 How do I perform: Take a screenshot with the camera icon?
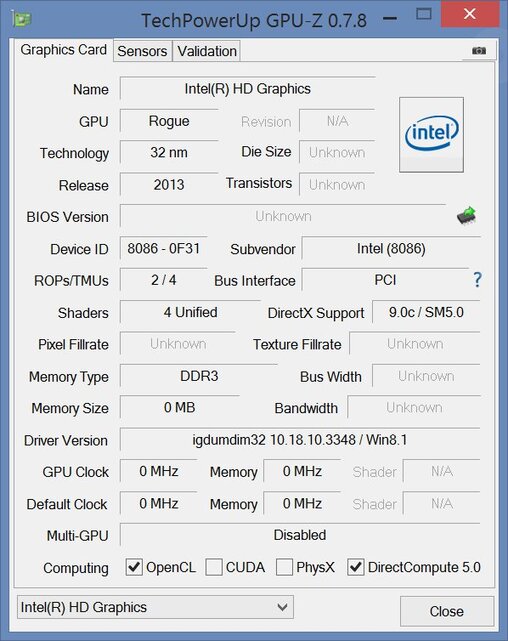point(479,51)
